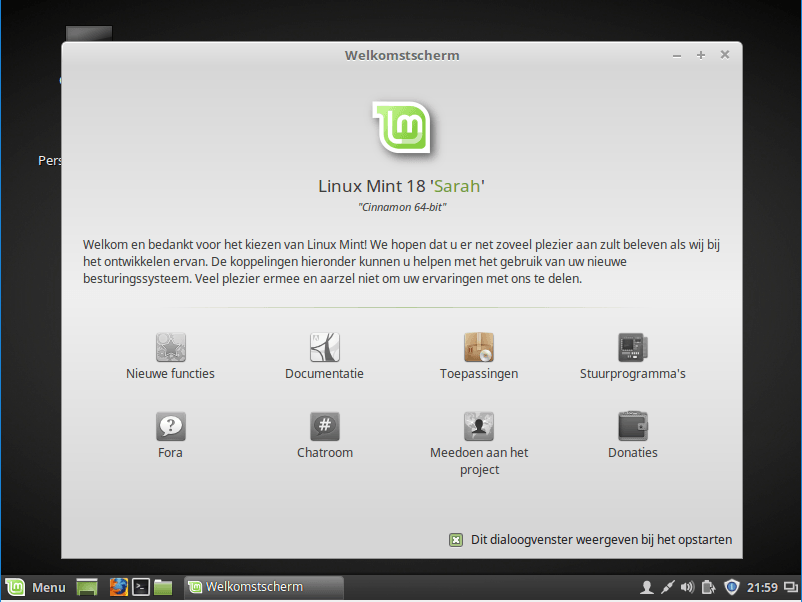Toggle 'Dit dialoogvenster weergeven bij het opstarten' checkbox
The image size is (802, 602).
point(456,540)
